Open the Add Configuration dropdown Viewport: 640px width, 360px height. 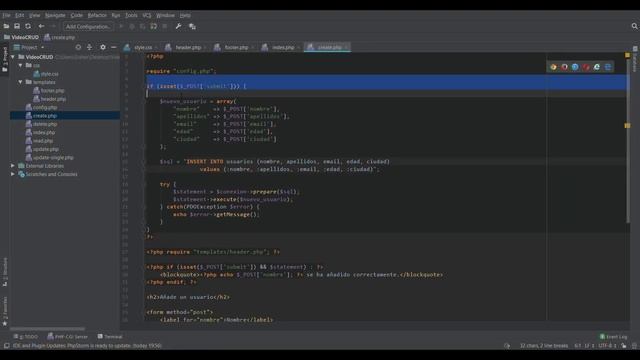(x=88, y=27)
